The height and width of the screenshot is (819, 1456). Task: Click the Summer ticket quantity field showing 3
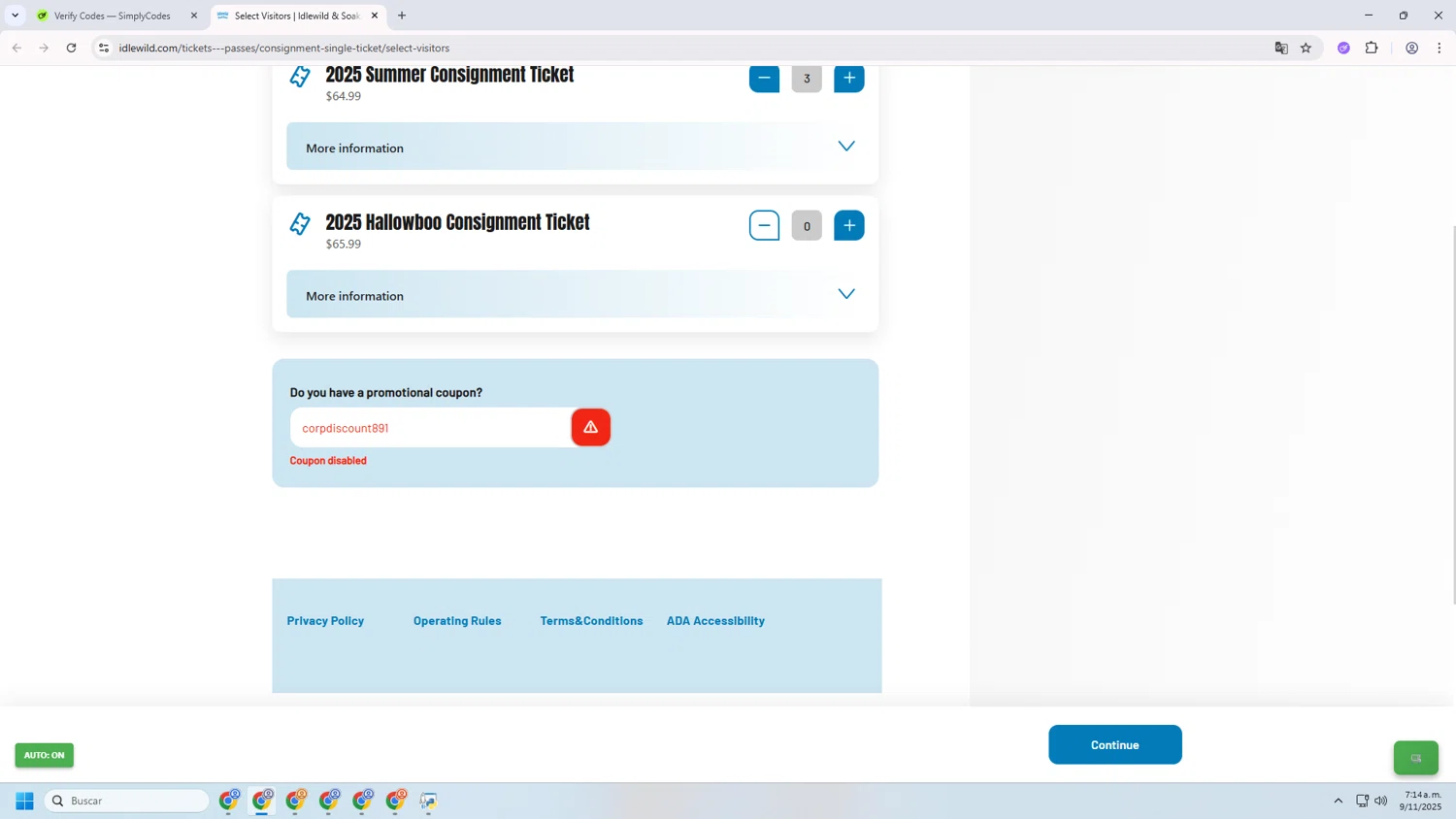[x=807, y=79]
